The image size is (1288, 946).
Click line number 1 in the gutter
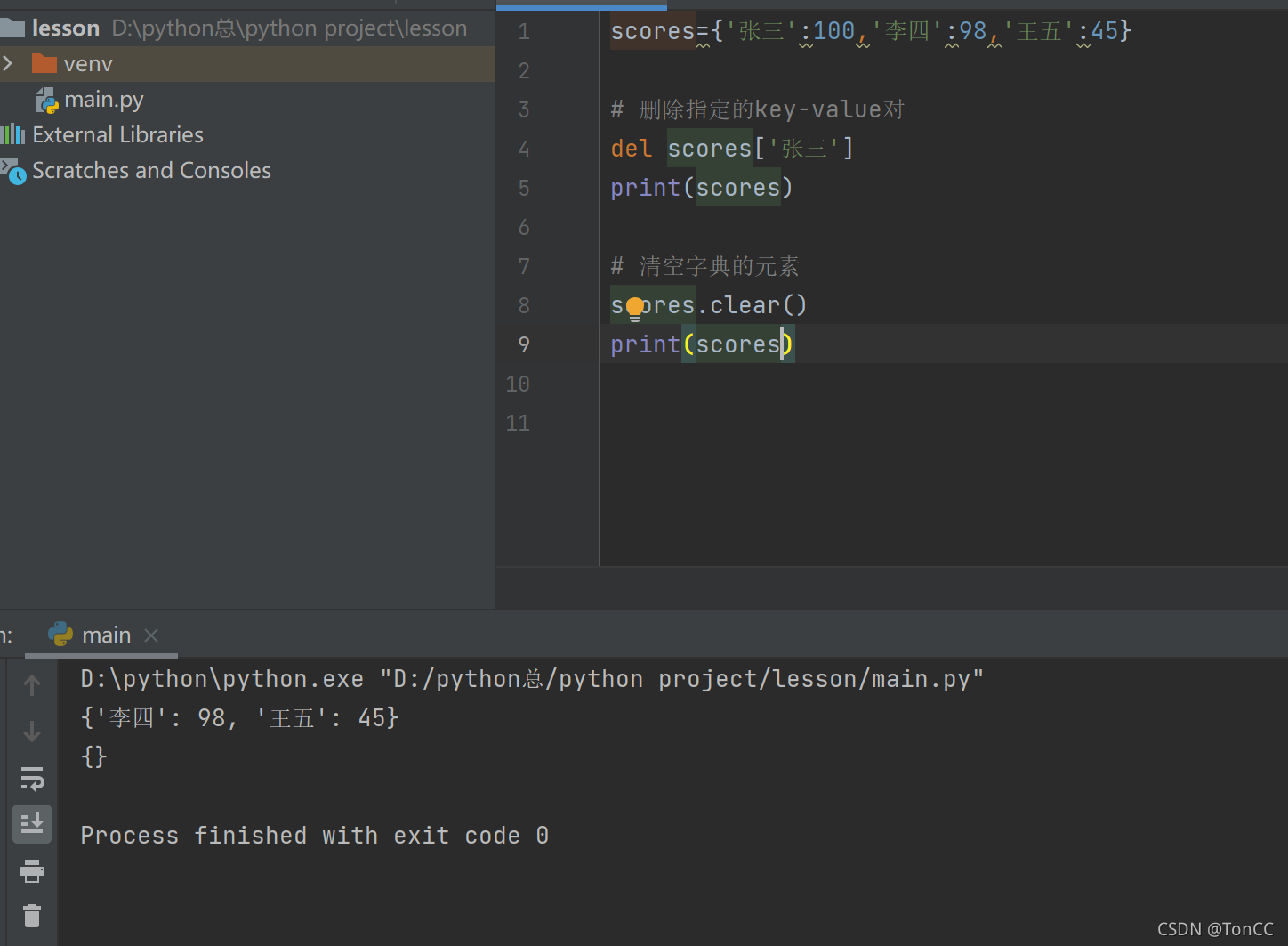524,32
